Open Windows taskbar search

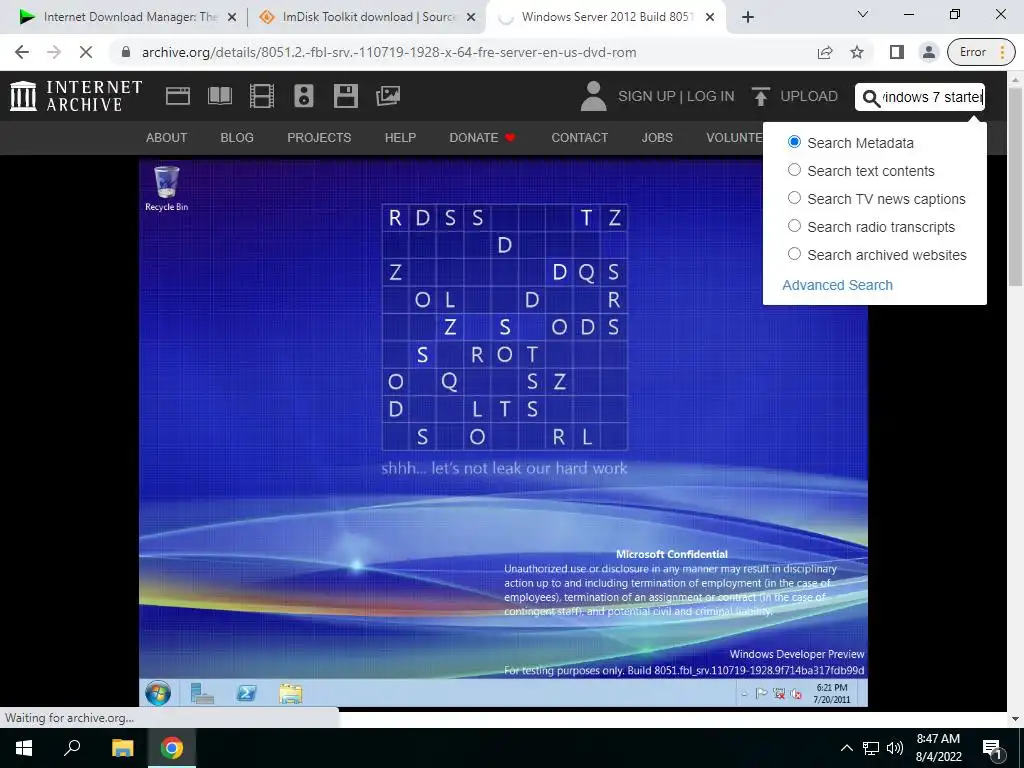pos(72,748)
